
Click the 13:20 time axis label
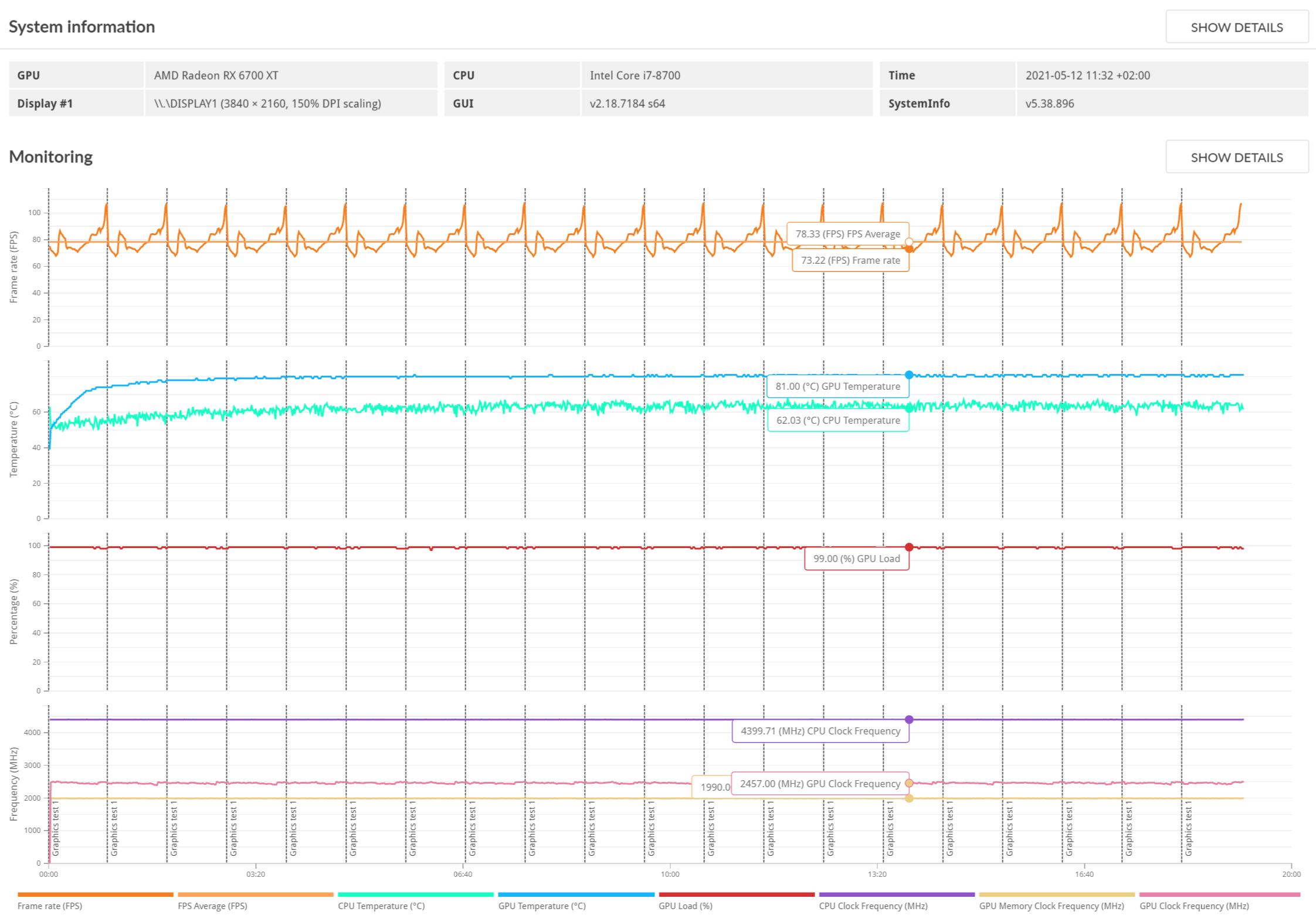point(877,874)
